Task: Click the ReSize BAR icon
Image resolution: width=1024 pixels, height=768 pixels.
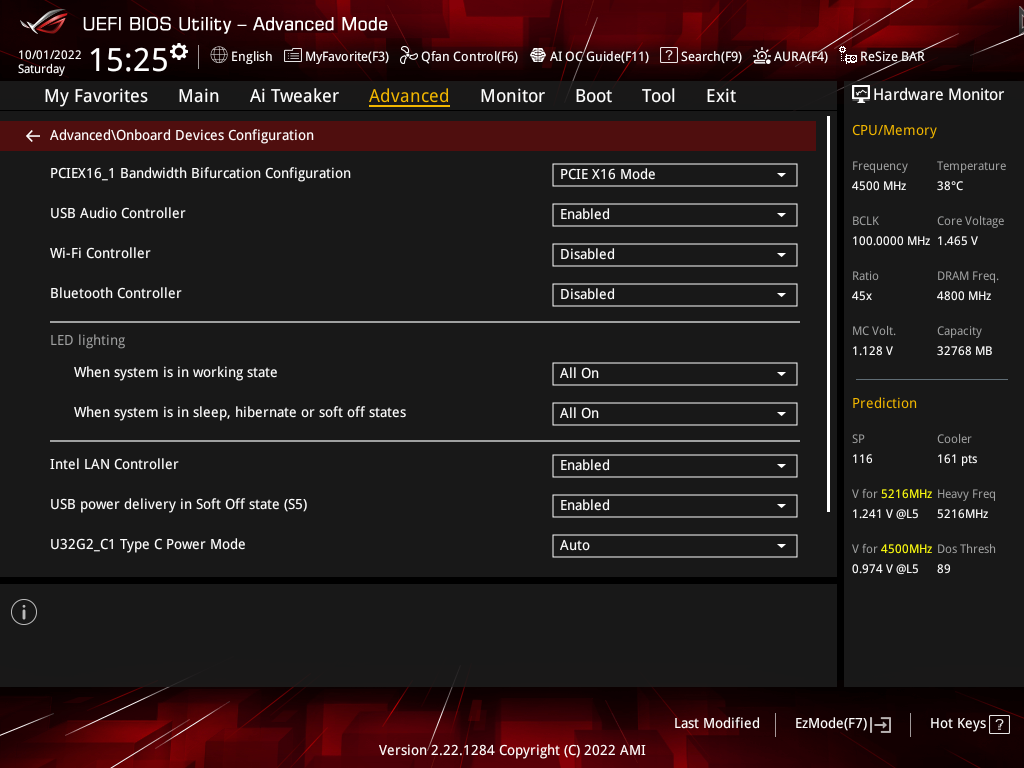Action: point(848,56)
